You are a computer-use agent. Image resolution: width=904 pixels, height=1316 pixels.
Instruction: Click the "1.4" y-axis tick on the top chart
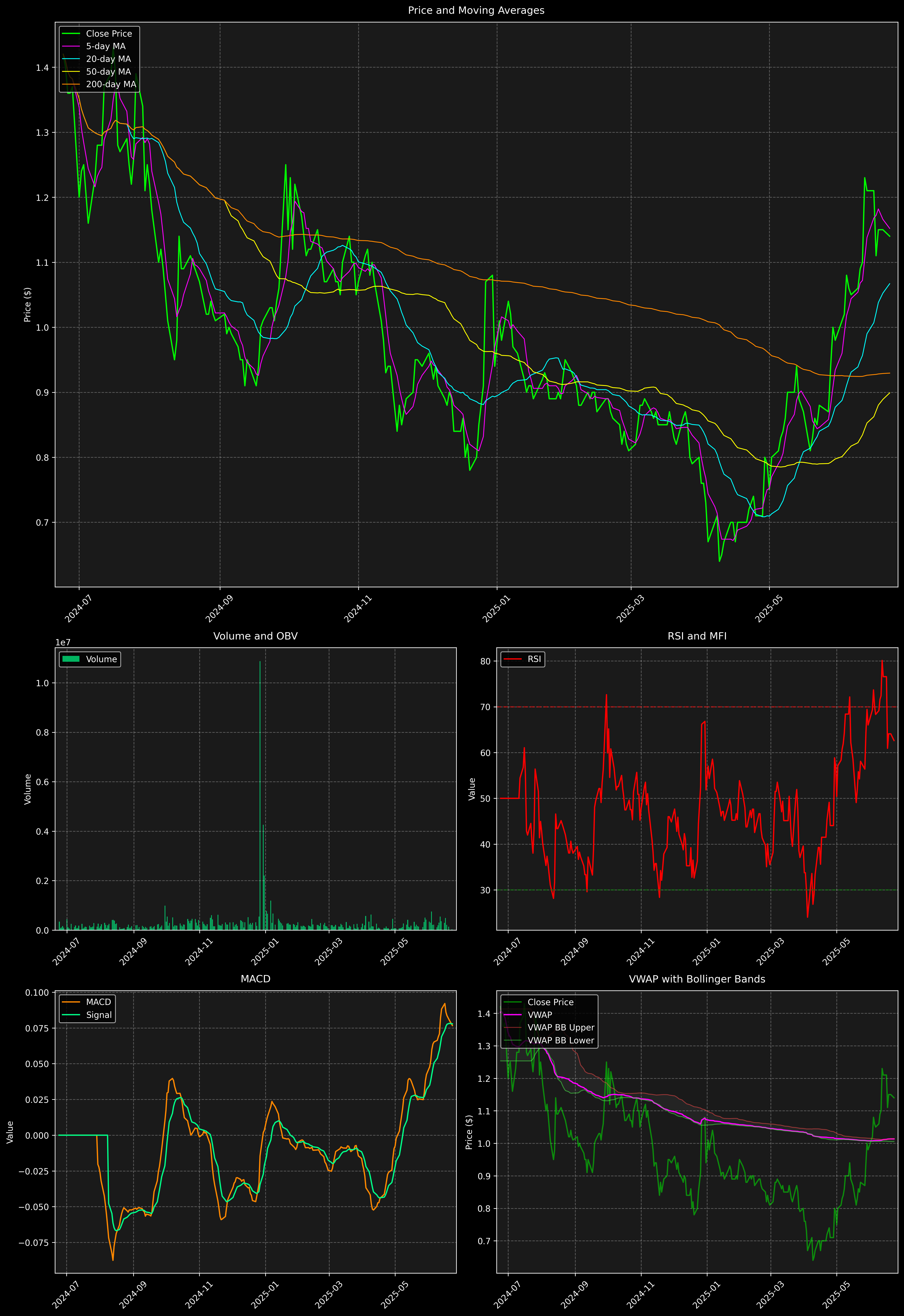click(42, 67)
